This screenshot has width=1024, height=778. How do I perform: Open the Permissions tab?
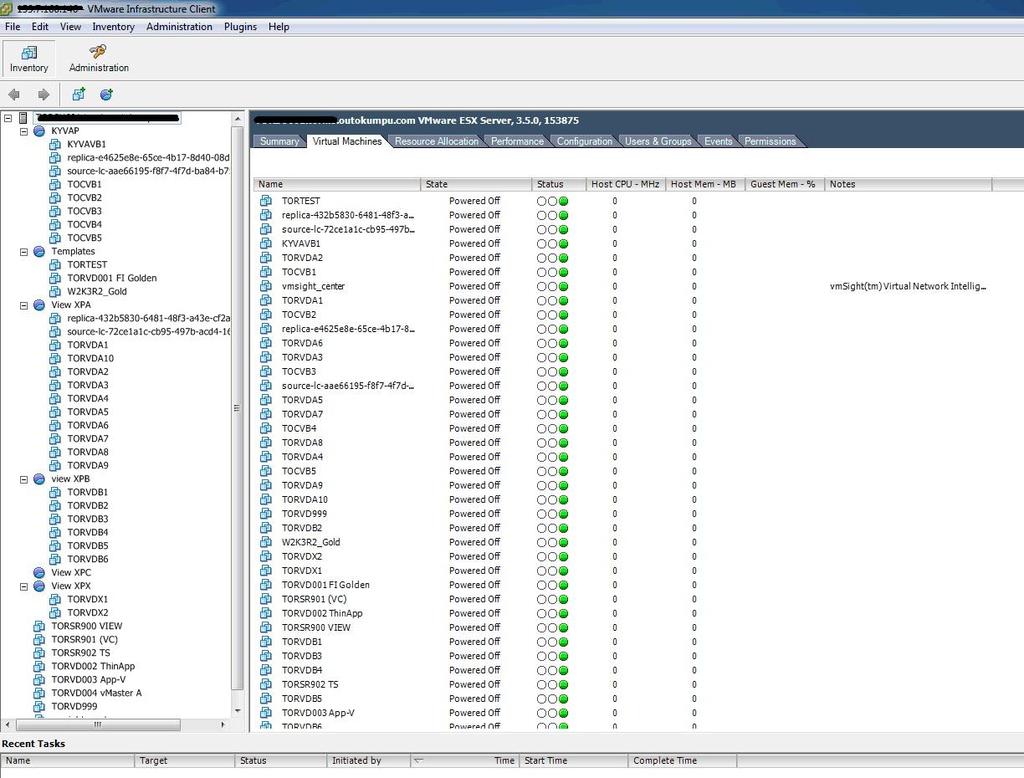[x=770, y=141]
